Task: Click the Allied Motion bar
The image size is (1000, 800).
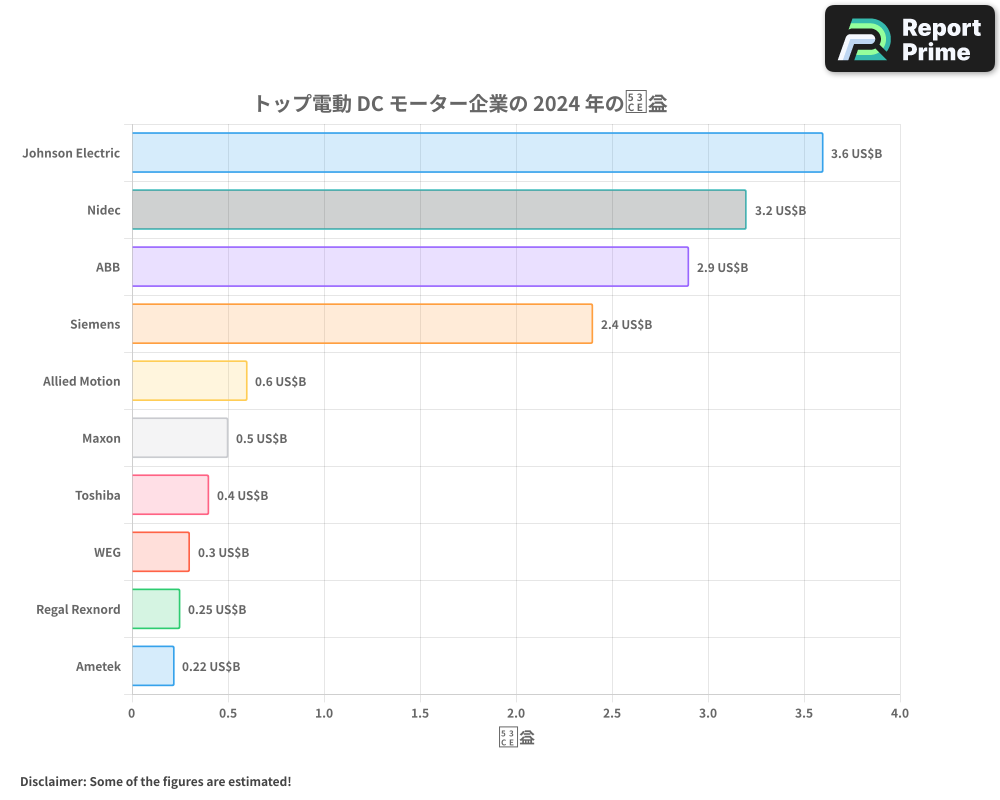Action: click(188, 381)
